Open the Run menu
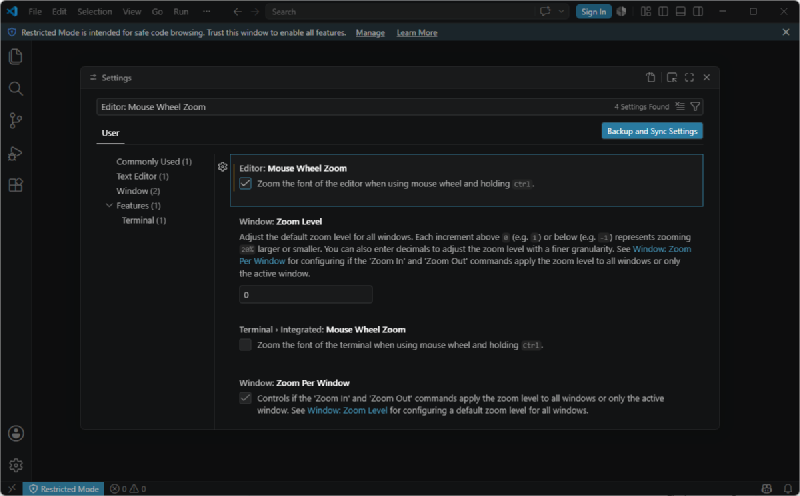 (181, 11)
